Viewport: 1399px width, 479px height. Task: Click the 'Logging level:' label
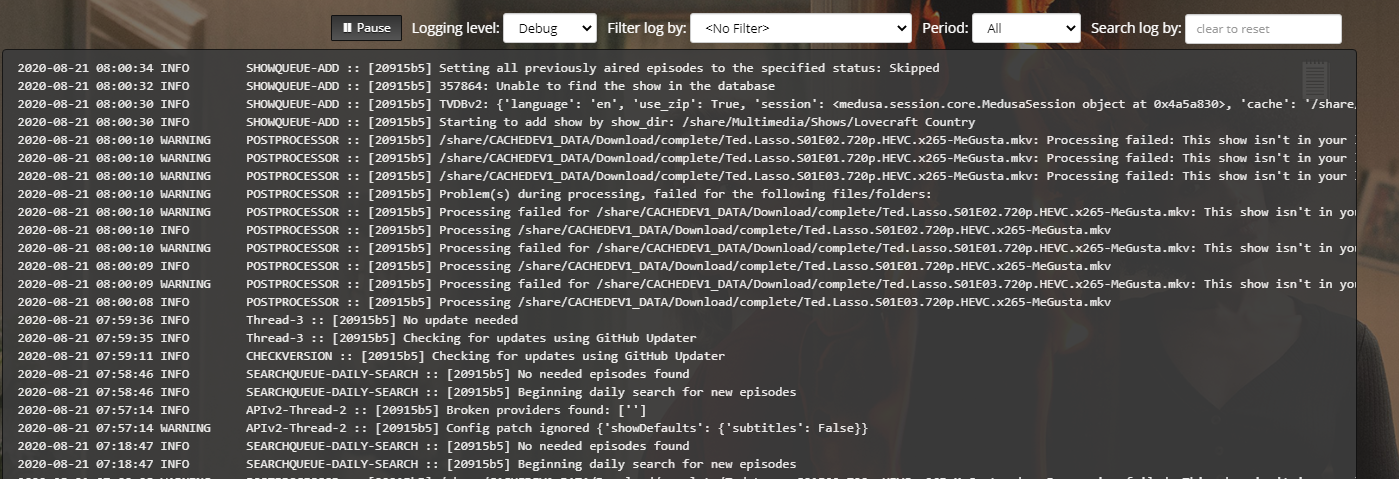[455, 28]
